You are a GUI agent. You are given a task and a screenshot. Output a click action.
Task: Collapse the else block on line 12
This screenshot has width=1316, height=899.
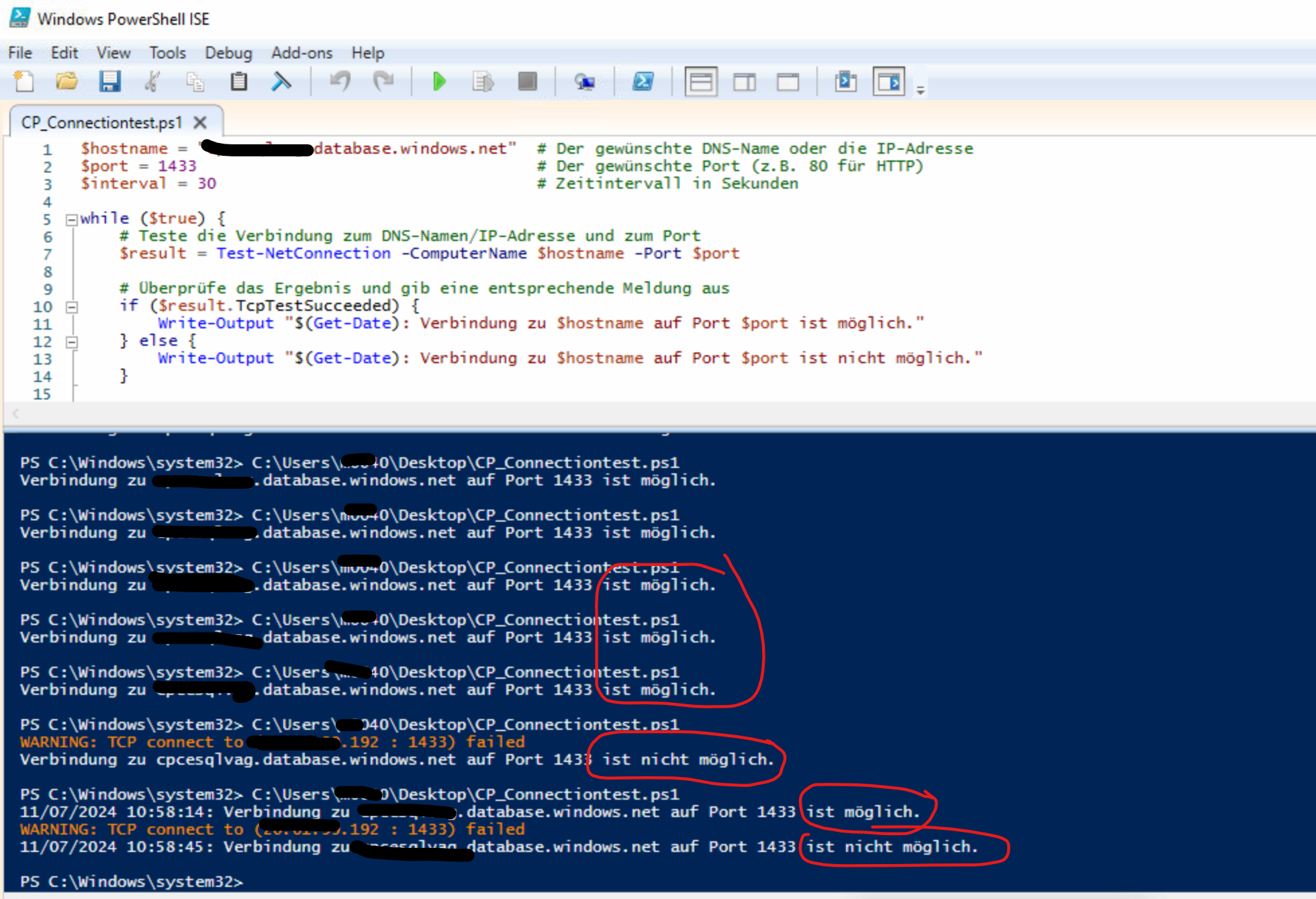(x=71, y=342)
